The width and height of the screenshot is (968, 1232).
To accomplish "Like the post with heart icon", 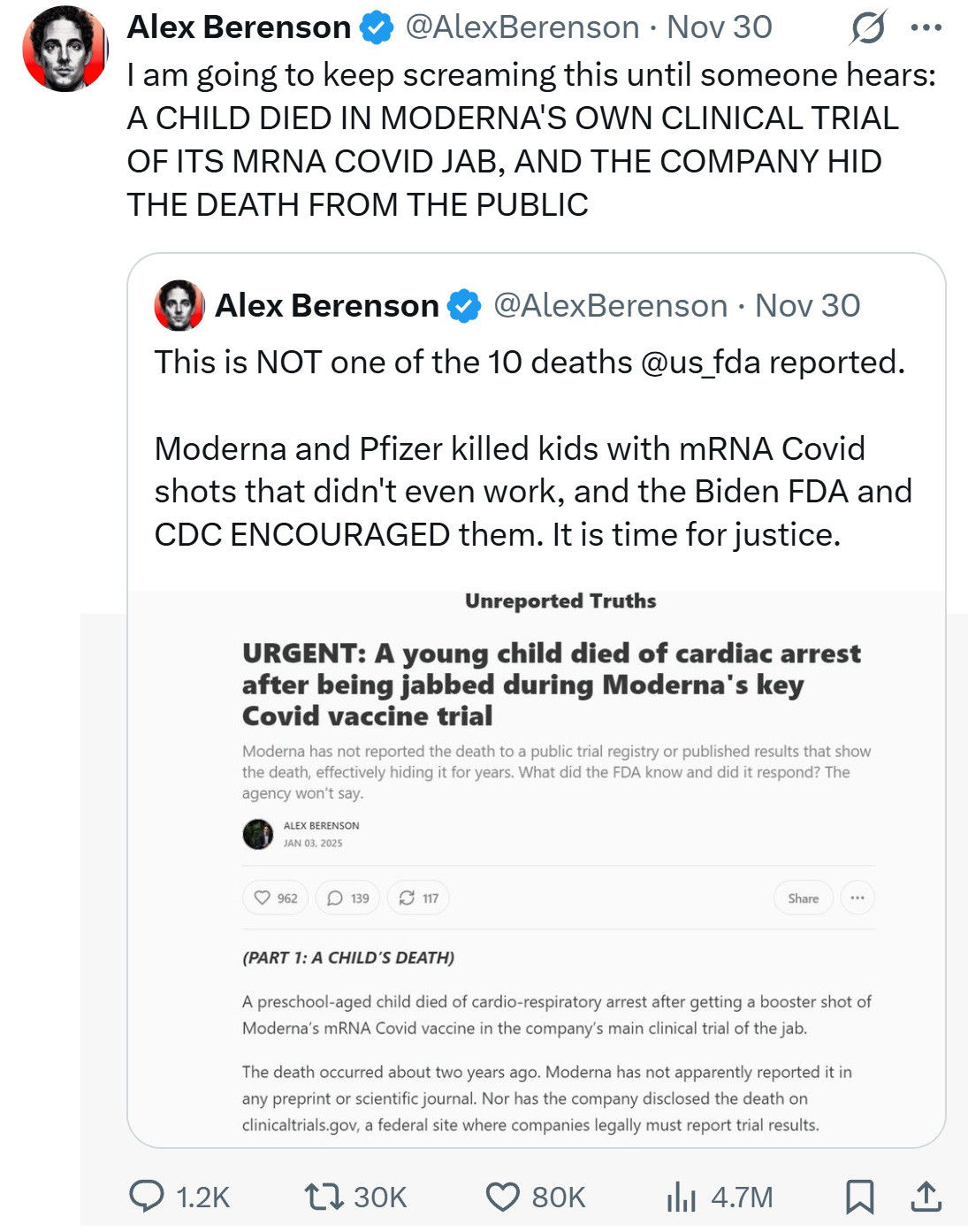I will click(503, 1197).
